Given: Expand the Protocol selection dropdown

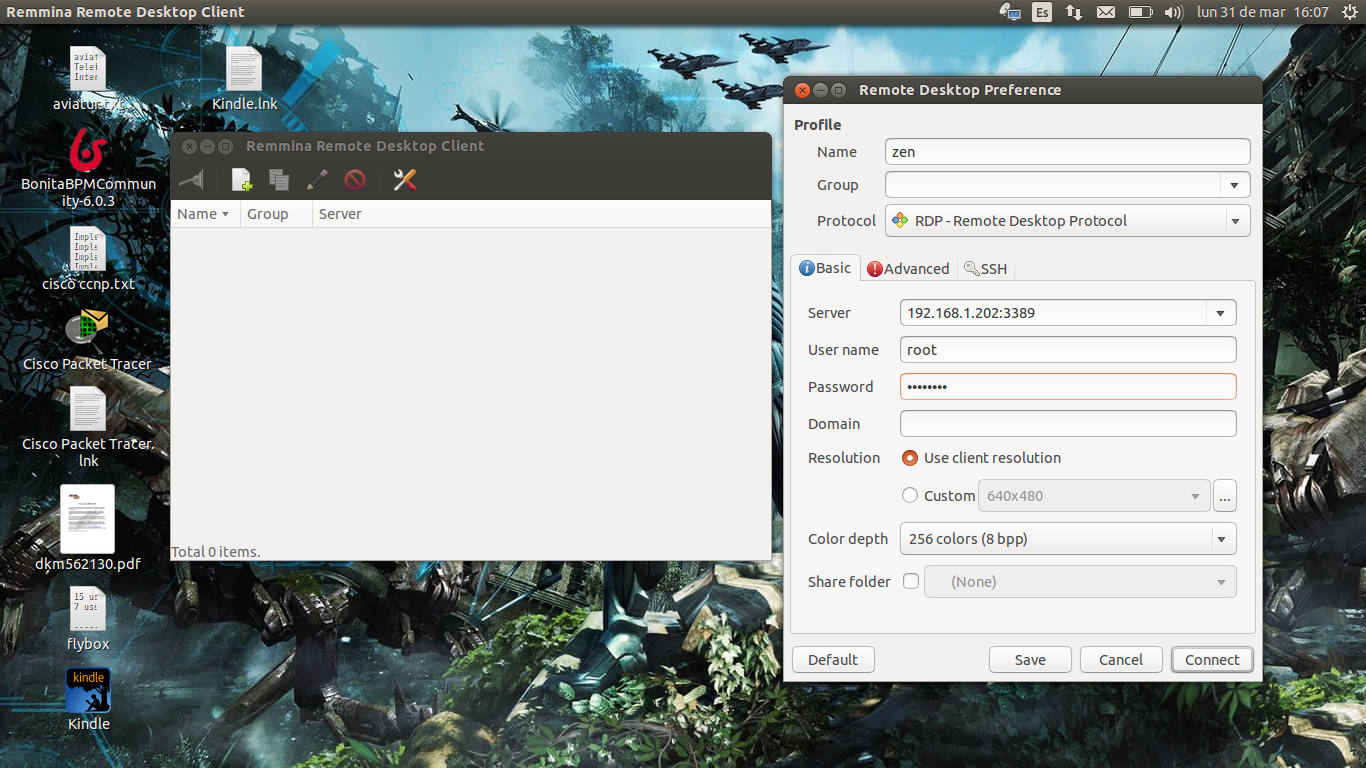Looking at the screenshot, I should (x=1235, y=220).
